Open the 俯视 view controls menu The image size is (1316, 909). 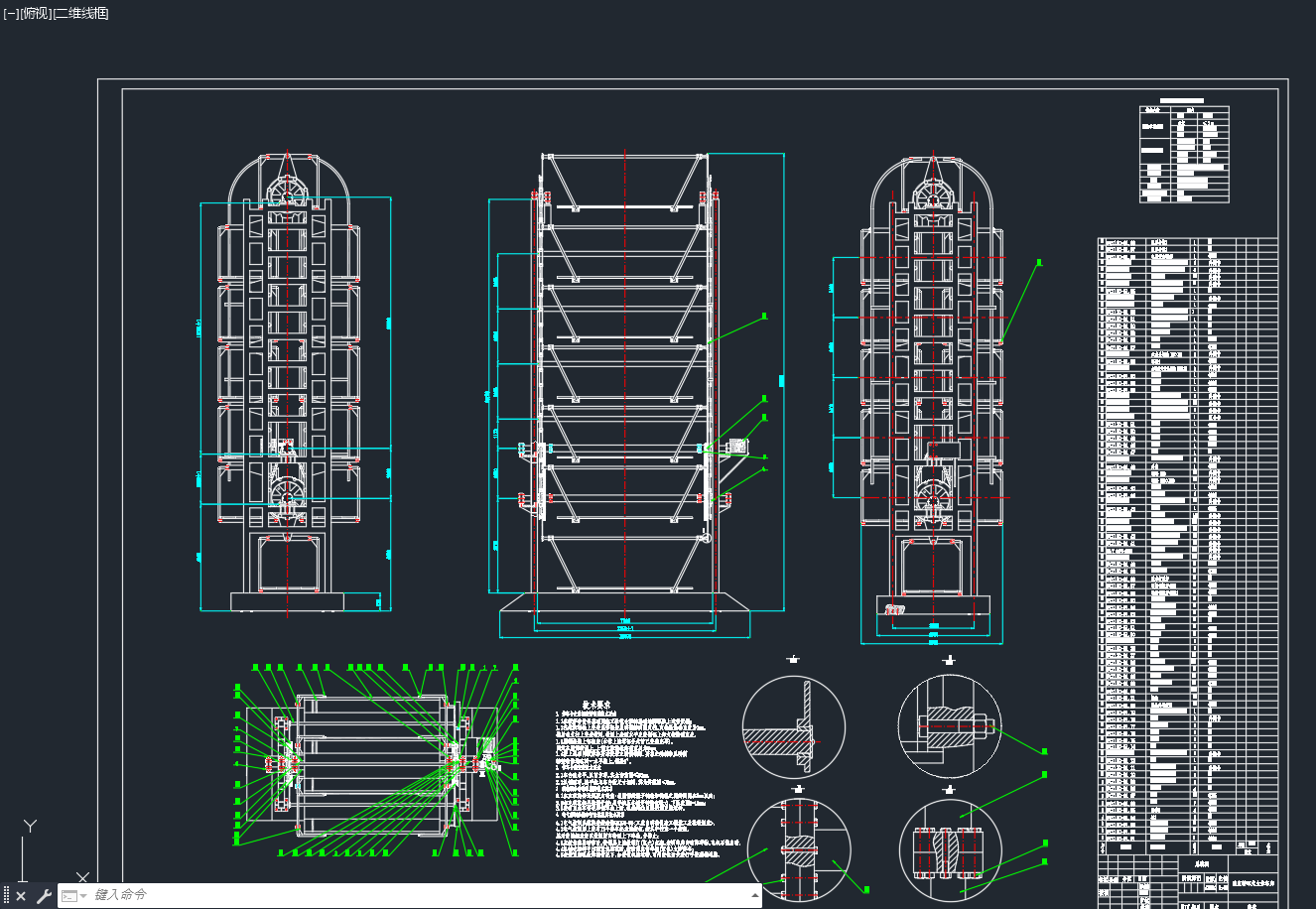tap(35, 13)
